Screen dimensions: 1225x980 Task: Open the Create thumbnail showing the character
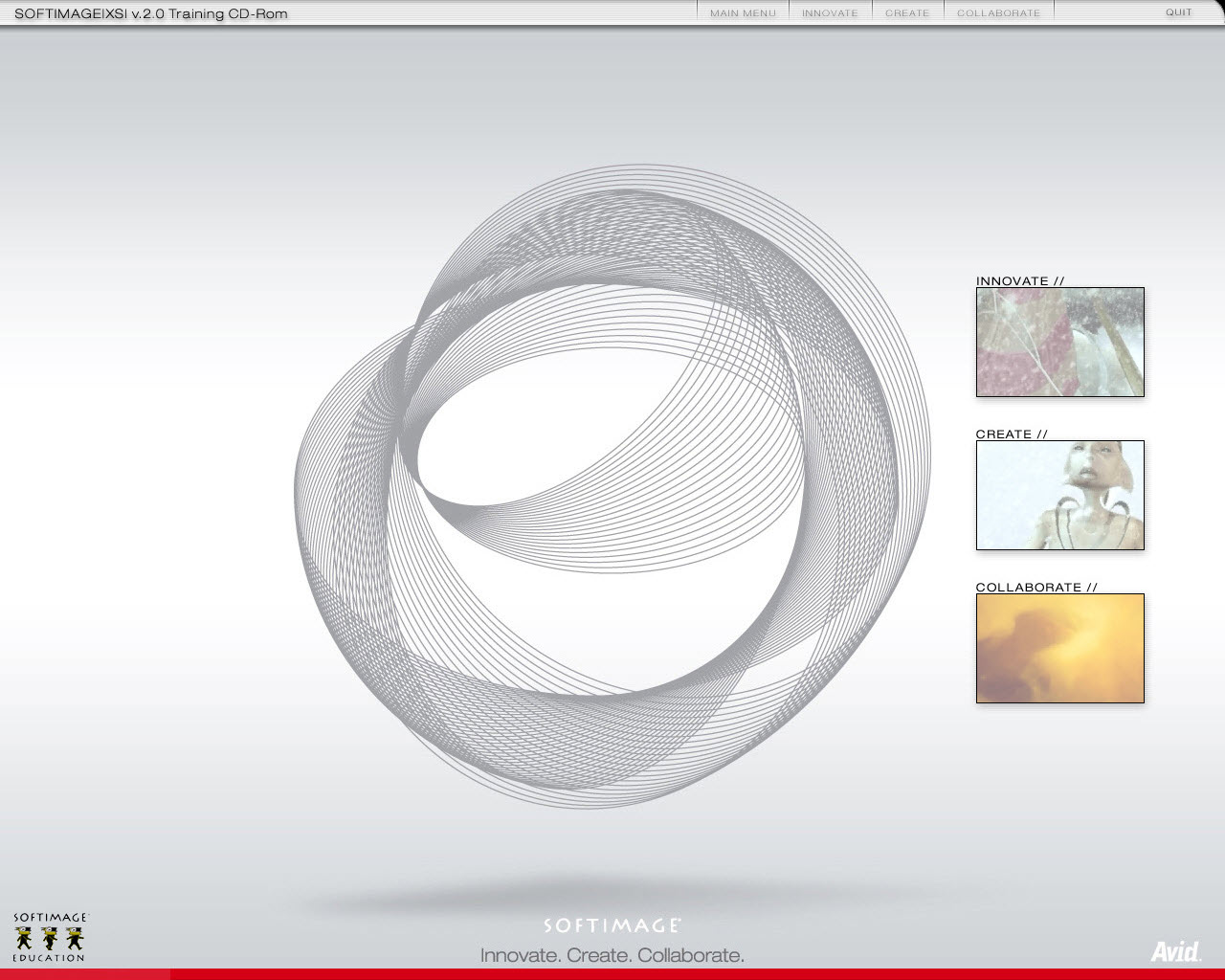1059,495
